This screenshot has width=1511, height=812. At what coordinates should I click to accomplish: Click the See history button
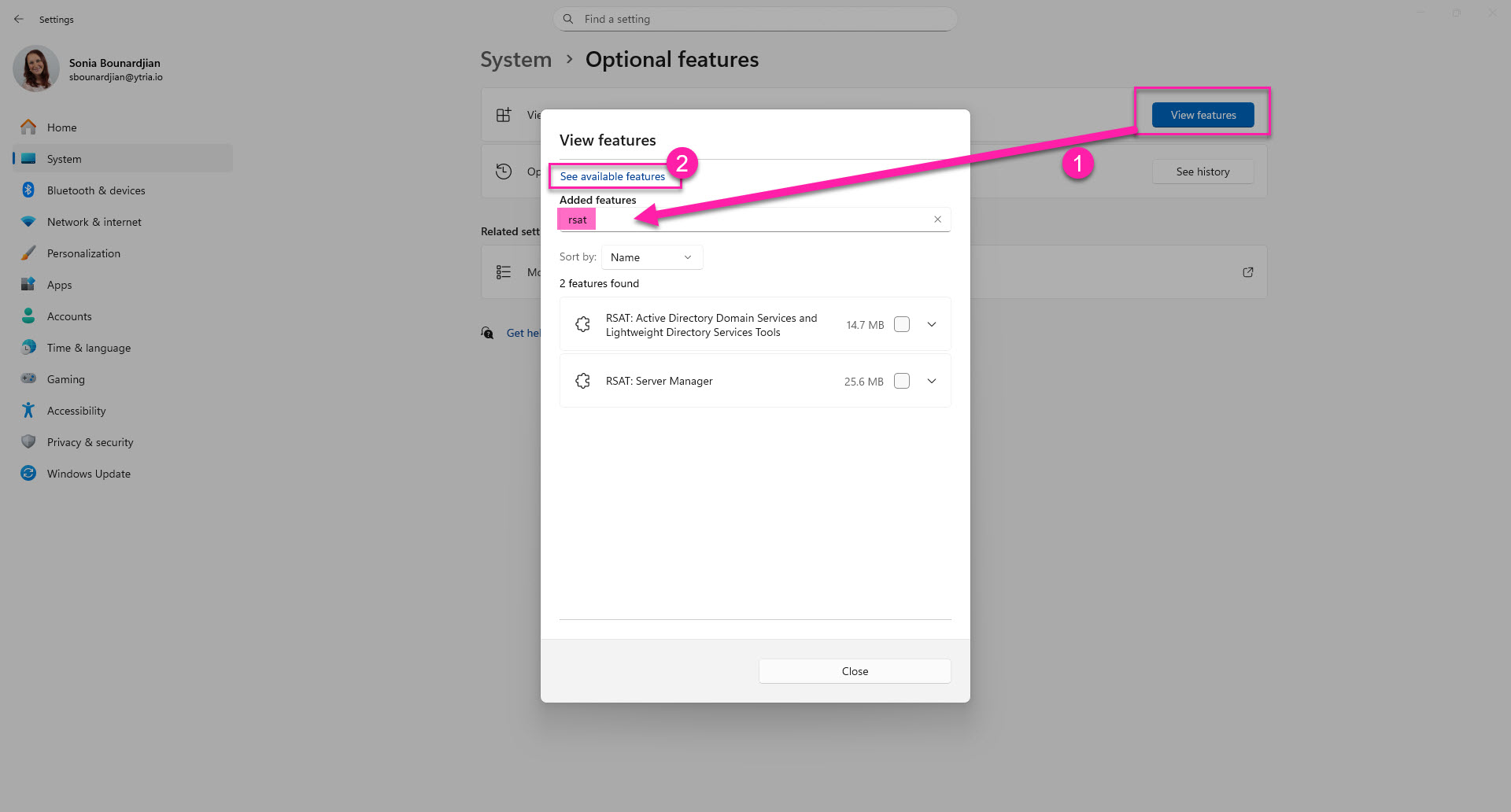(1203, 172)
